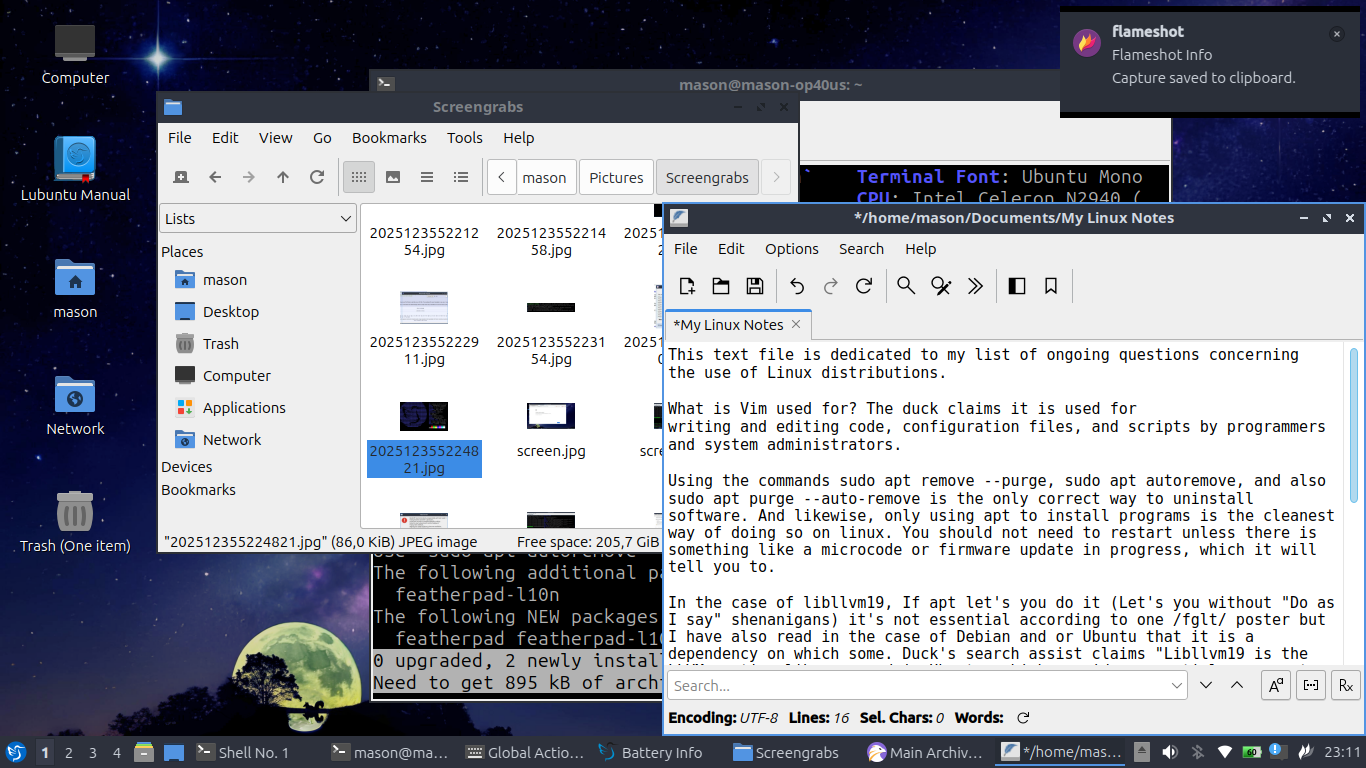Image resolution: width=1366 pixels, height=768 pixels.
Task: Click the Pictures path button
Action: click(616, 177)
